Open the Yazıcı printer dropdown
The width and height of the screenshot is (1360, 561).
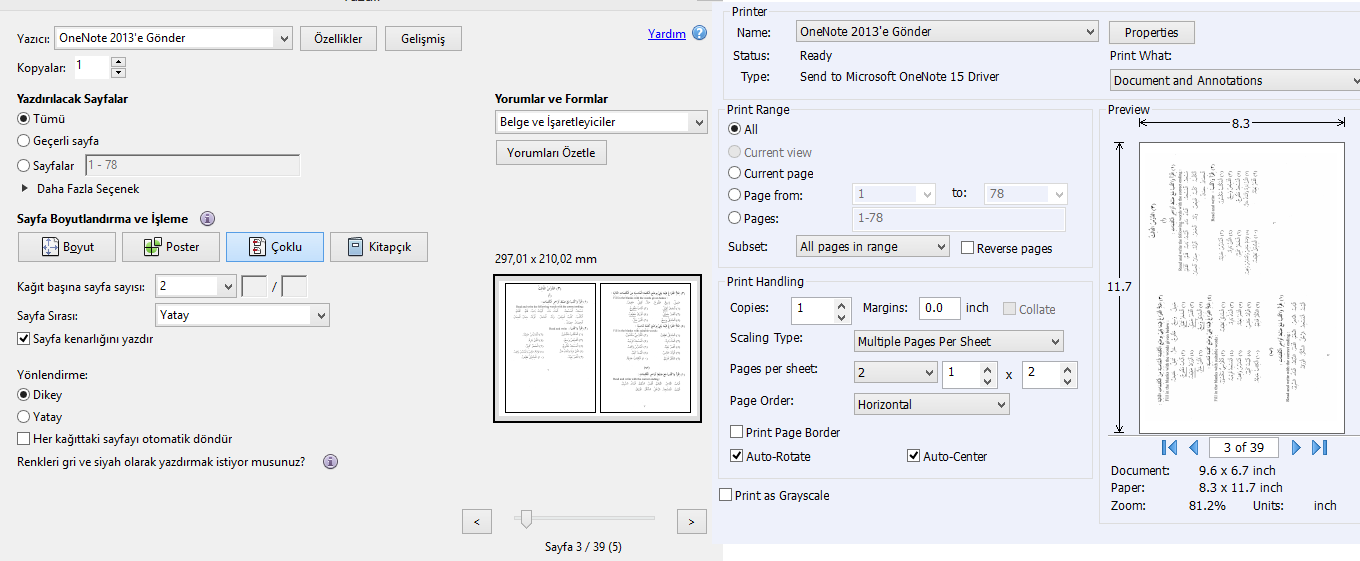(173, 38)
